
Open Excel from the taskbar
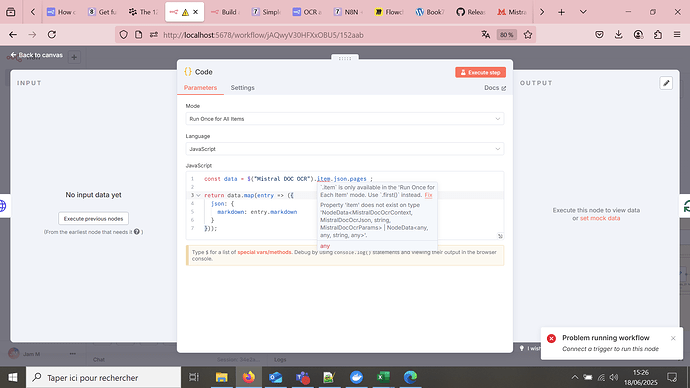click(383, 377)
